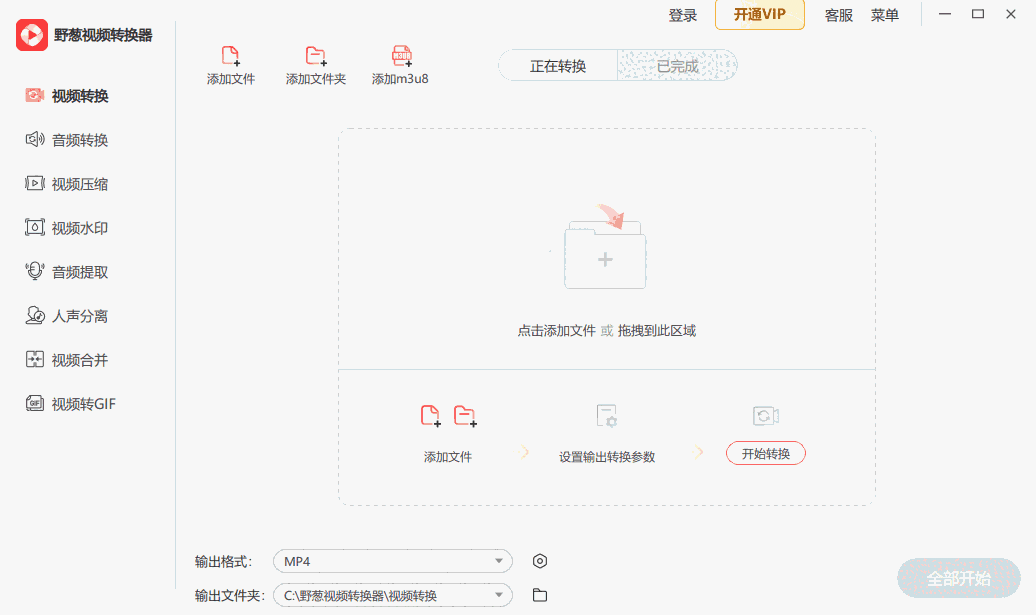Switch to the Completed (已完成) tab
The width and height of the screenshot is (1036, 615).
677,66
